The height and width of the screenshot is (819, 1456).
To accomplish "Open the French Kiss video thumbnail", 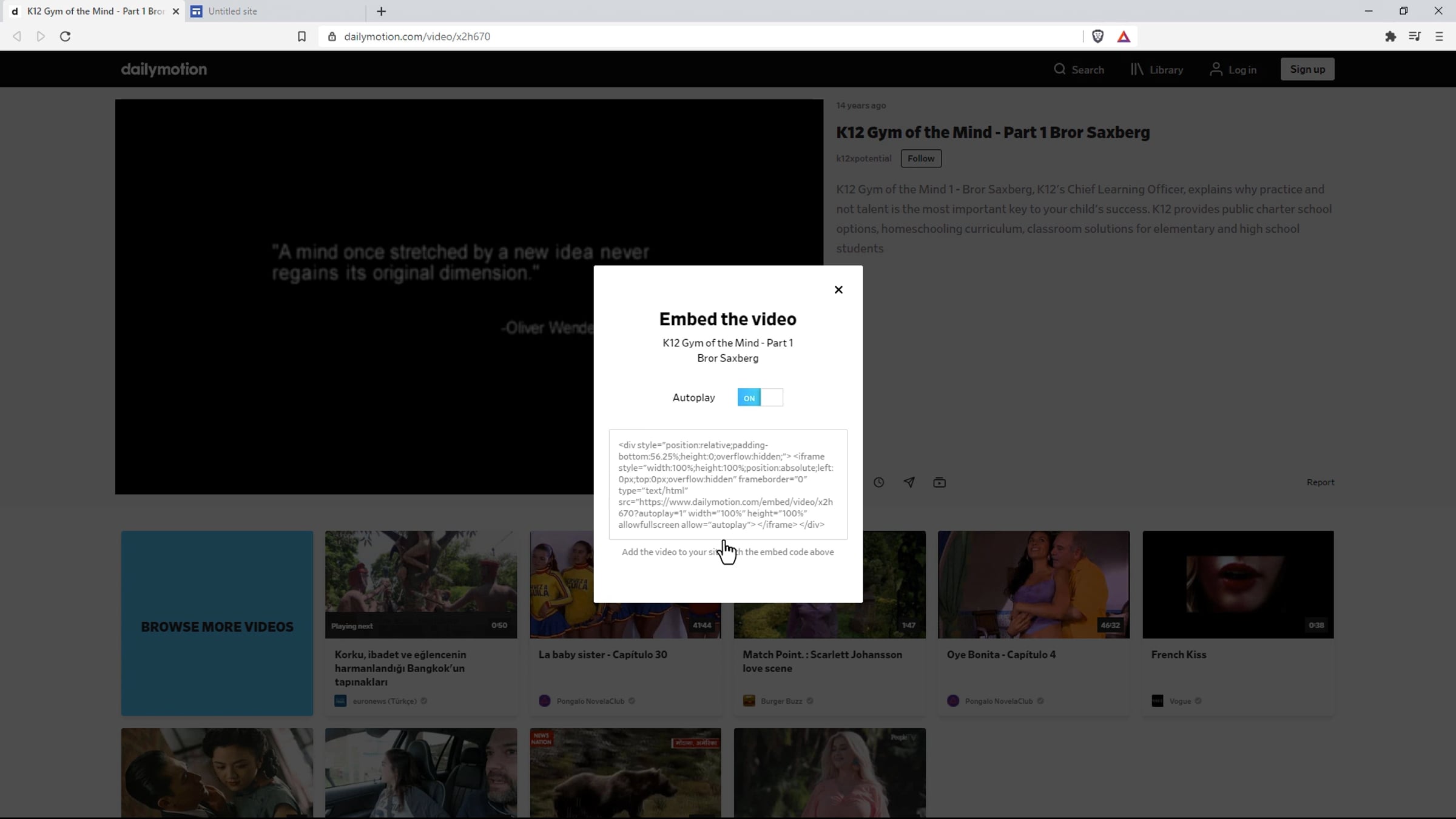I will click(x=1238, y=584).
